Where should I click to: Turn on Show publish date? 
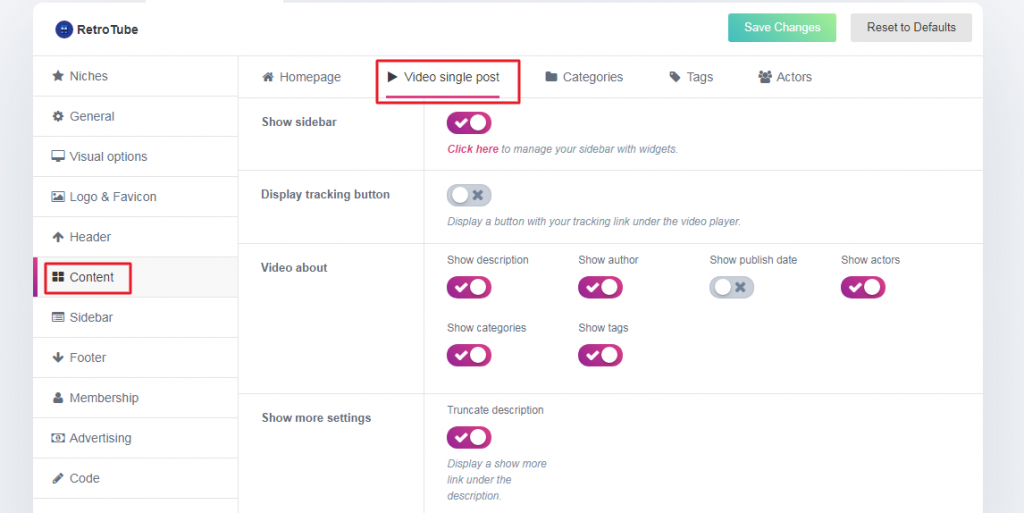click(x=731, y=287)
